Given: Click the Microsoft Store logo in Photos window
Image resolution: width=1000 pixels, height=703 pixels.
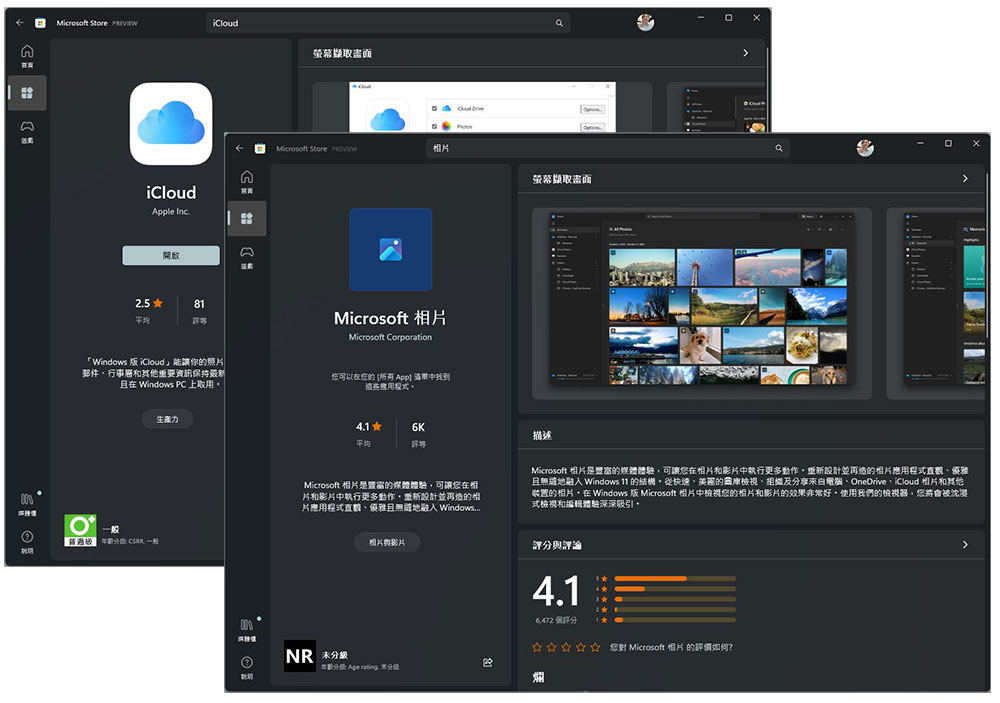Looking at the screenshot, I should click(x=260, y=149).
